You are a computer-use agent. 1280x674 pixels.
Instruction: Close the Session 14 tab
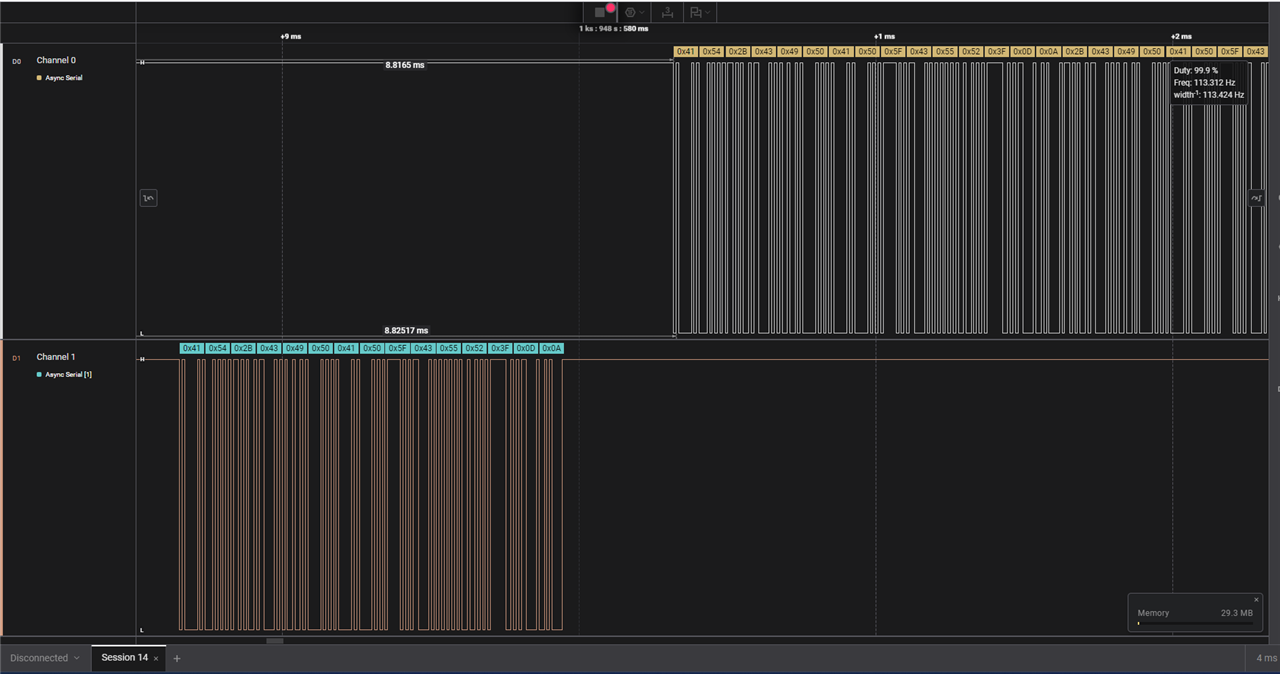pyautogui.click(x=156, y=658)
